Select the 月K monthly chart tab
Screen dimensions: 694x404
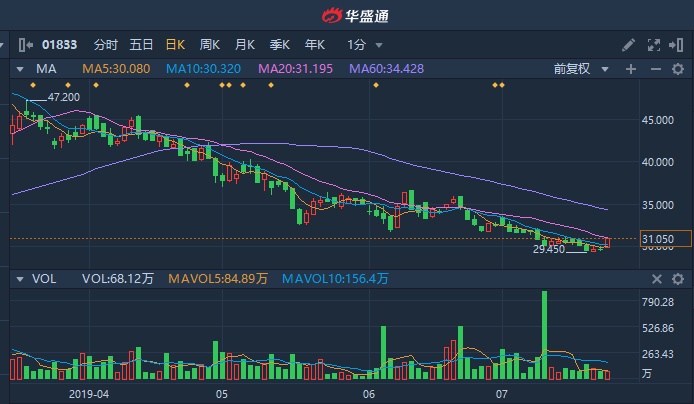point(245,45)
